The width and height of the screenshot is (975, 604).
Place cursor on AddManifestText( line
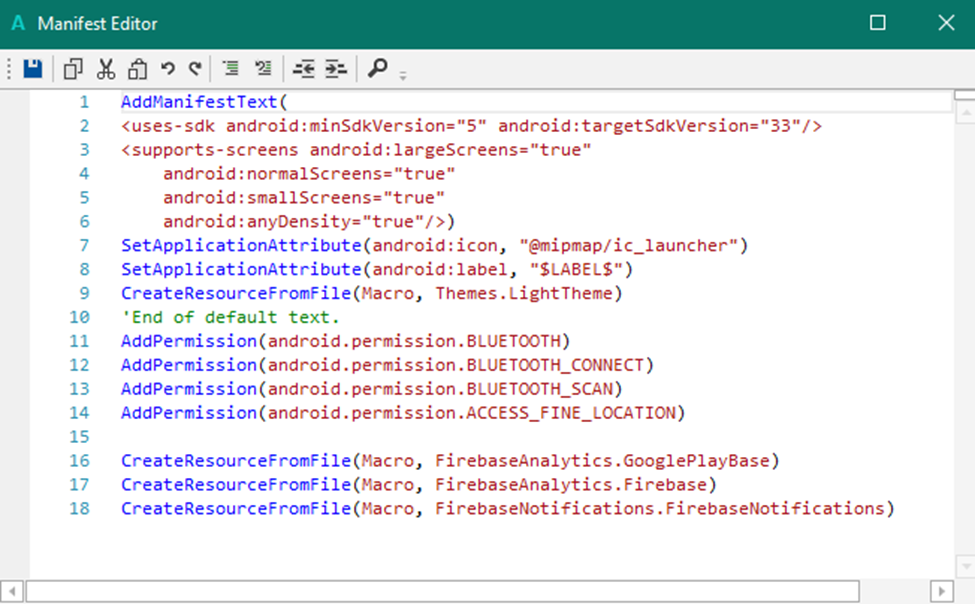coord(204,101)
